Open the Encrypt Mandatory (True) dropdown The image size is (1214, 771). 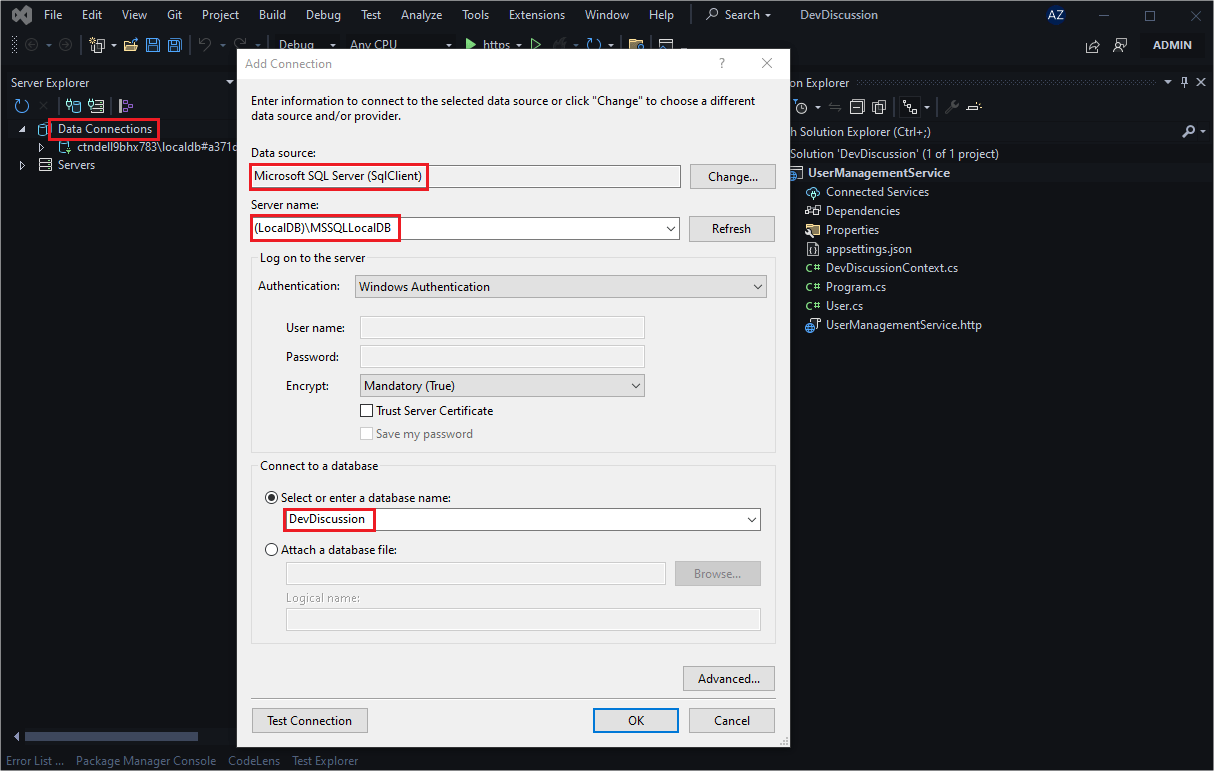point(502,386)
